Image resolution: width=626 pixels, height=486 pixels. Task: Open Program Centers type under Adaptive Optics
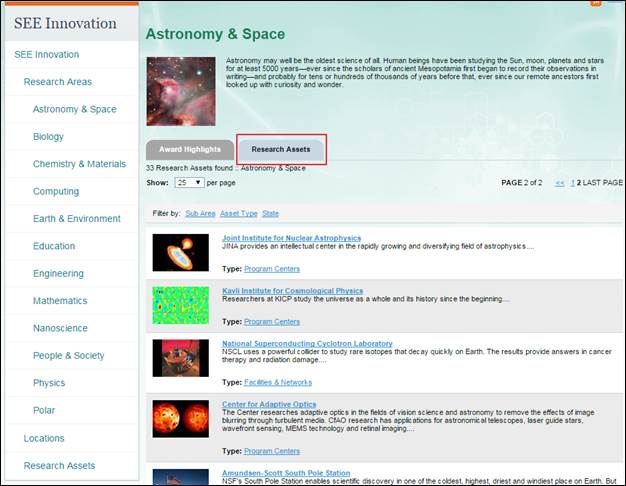(x=272, y=451)
